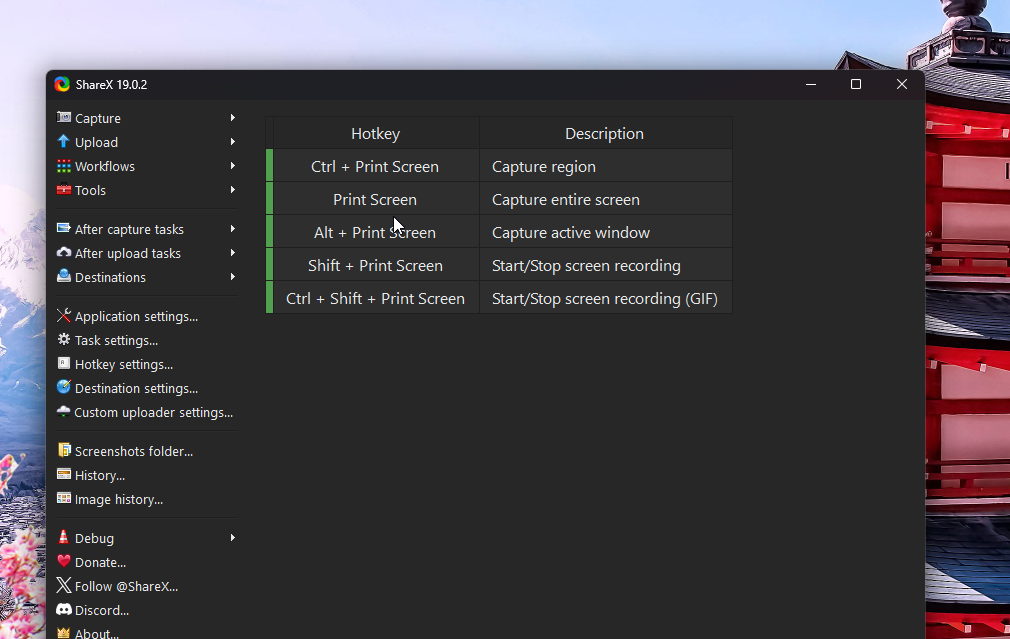Click the Capture camera icon
Viewport: 1010px width, 639px height.
[63, 117]
